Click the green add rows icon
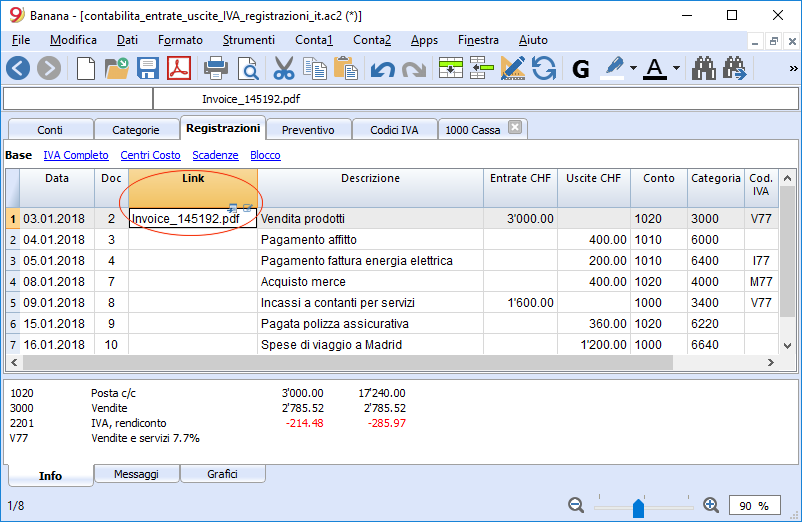The height and width of the screenshot is (522, 802). [451, 68]
